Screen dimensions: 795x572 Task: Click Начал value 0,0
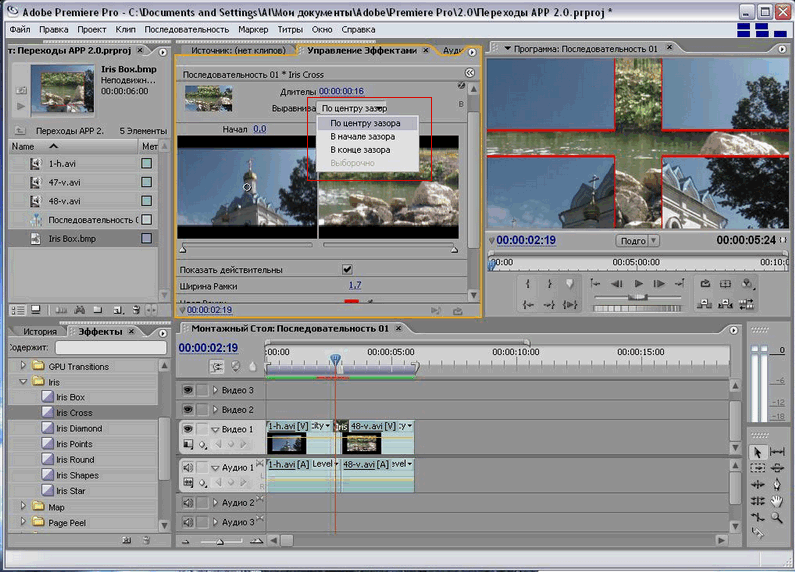click(x=260, y=129)
